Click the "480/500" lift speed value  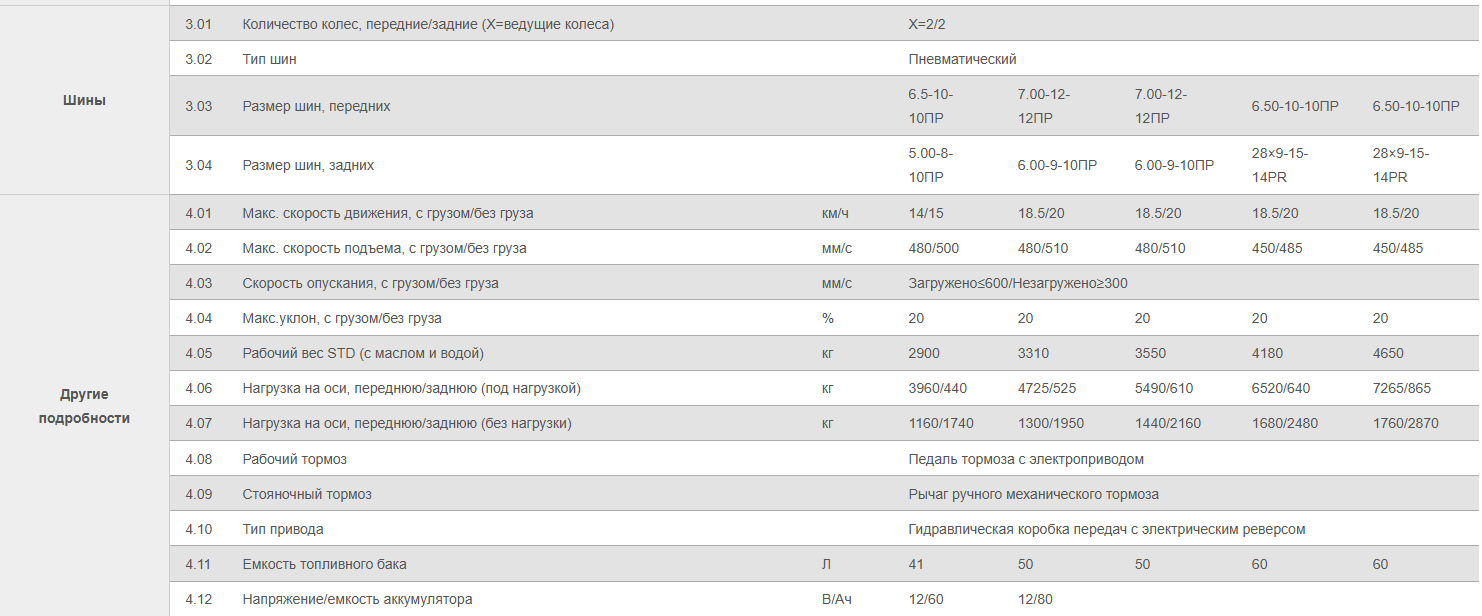(x=934, y=248)
